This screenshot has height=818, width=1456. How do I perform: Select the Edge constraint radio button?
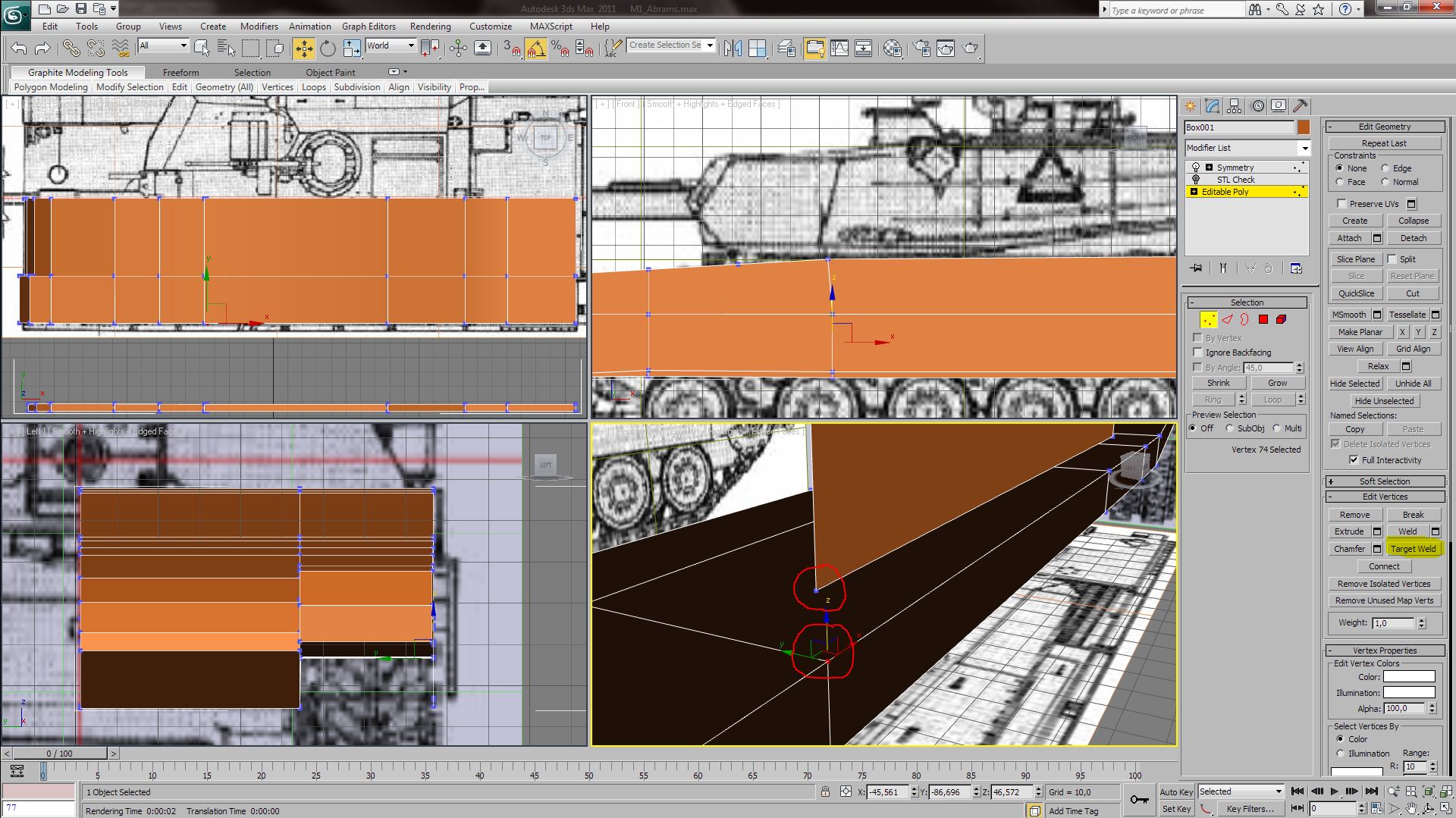coord(1385,168)
